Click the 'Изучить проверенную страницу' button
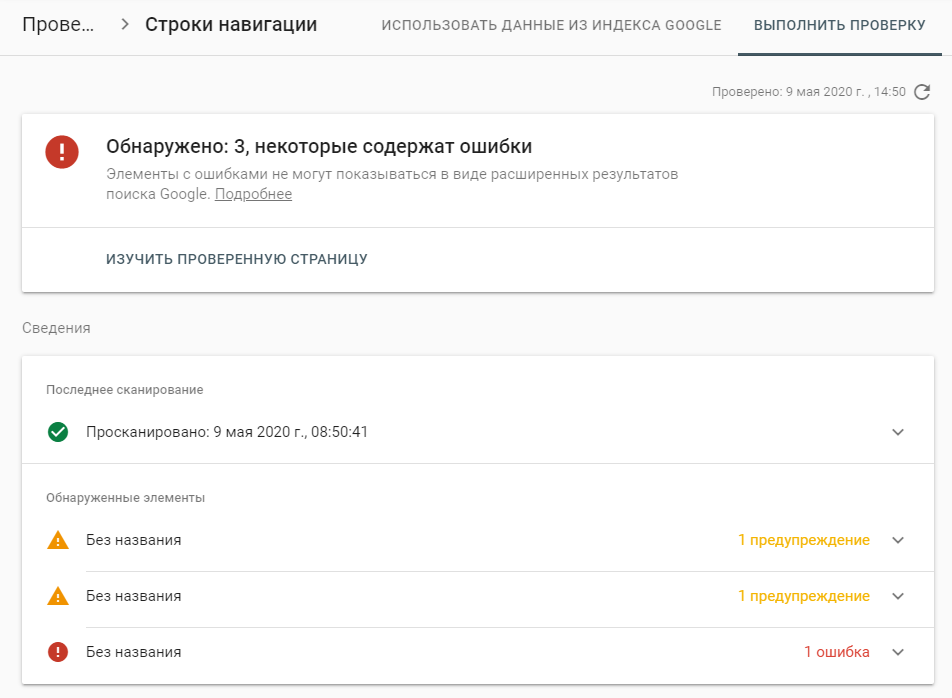 [x=237, y=260]
